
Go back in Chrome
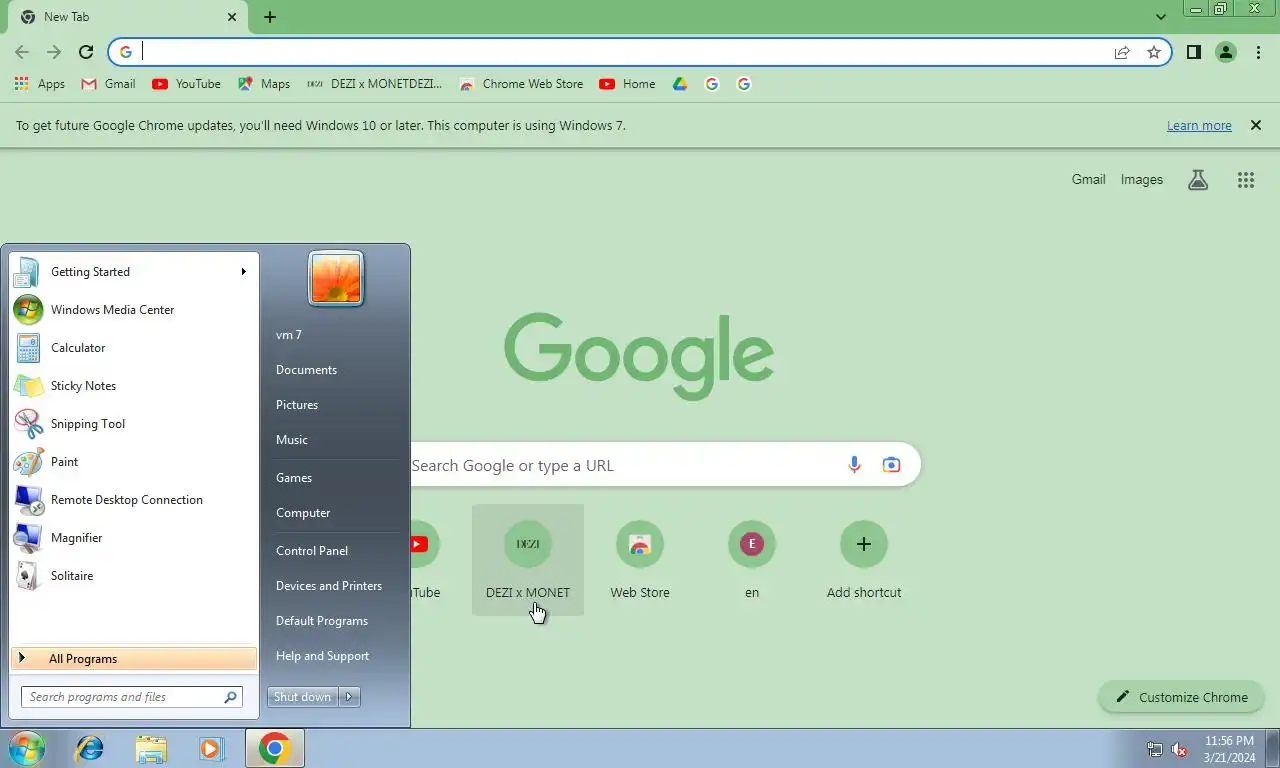pos(22,52)
